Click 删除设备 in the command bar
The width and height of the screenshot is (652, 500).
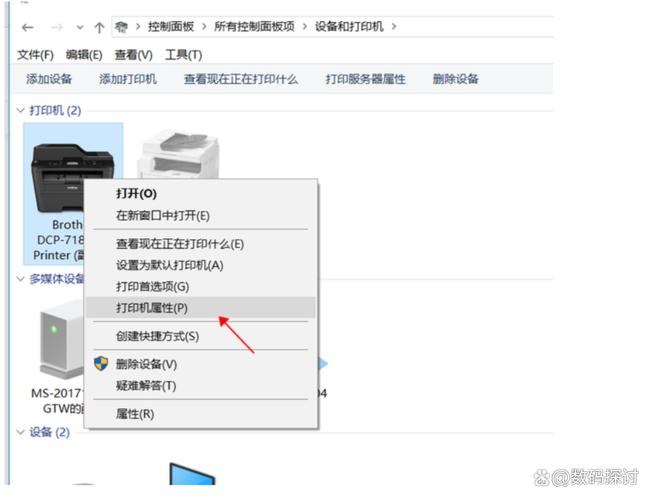[x=455, y=79]
